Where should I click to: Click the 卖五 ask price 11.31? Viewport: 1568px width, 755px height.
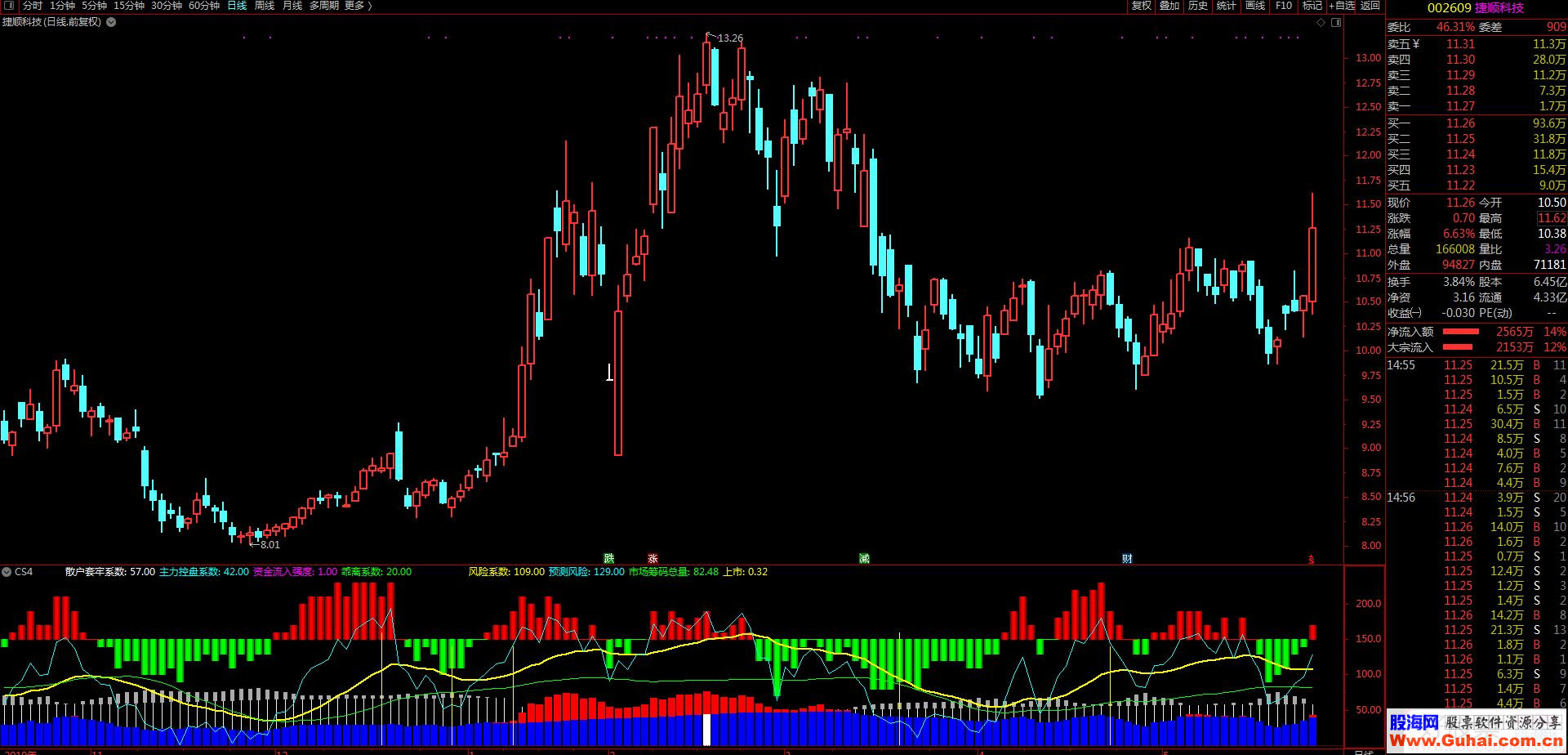1460,44
